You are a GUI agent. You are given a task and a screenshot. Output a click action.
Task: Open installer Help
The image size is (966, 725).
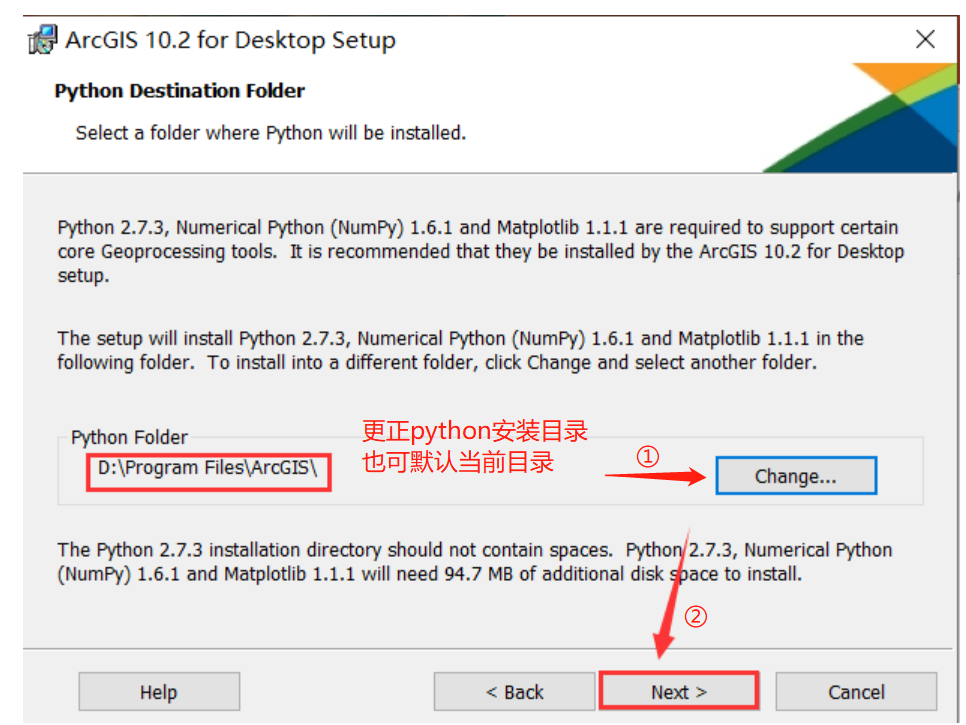tap(158, 691)
